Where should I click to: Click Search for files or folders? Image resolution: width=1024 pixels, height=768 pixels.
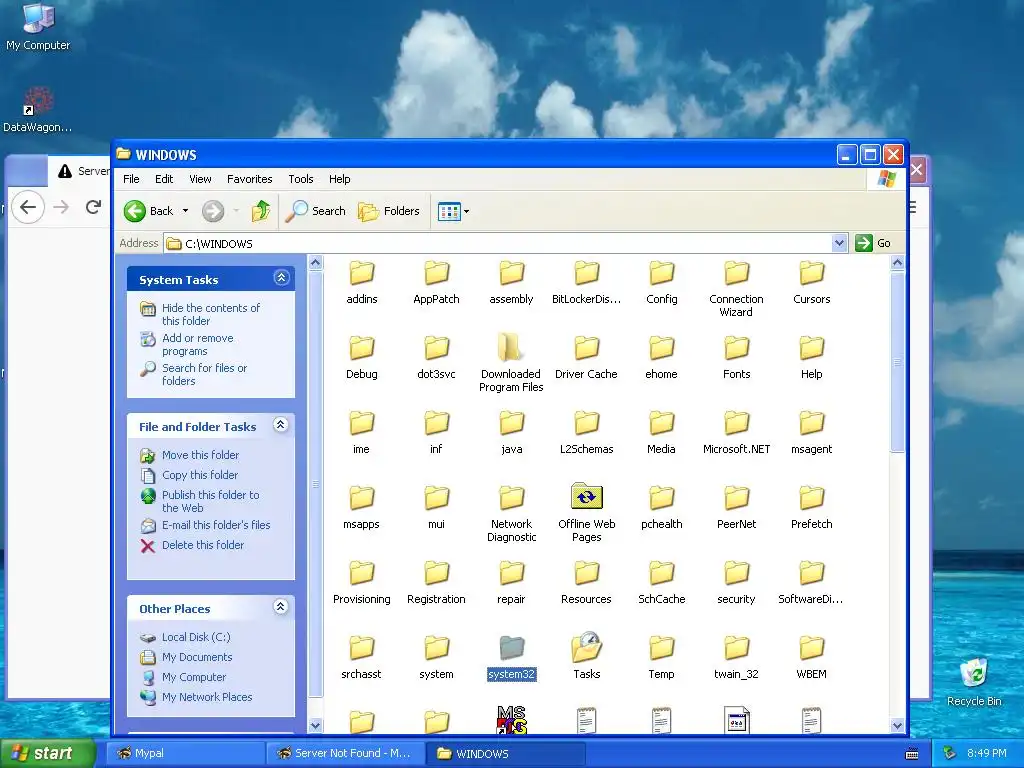[x=204, y=374]
